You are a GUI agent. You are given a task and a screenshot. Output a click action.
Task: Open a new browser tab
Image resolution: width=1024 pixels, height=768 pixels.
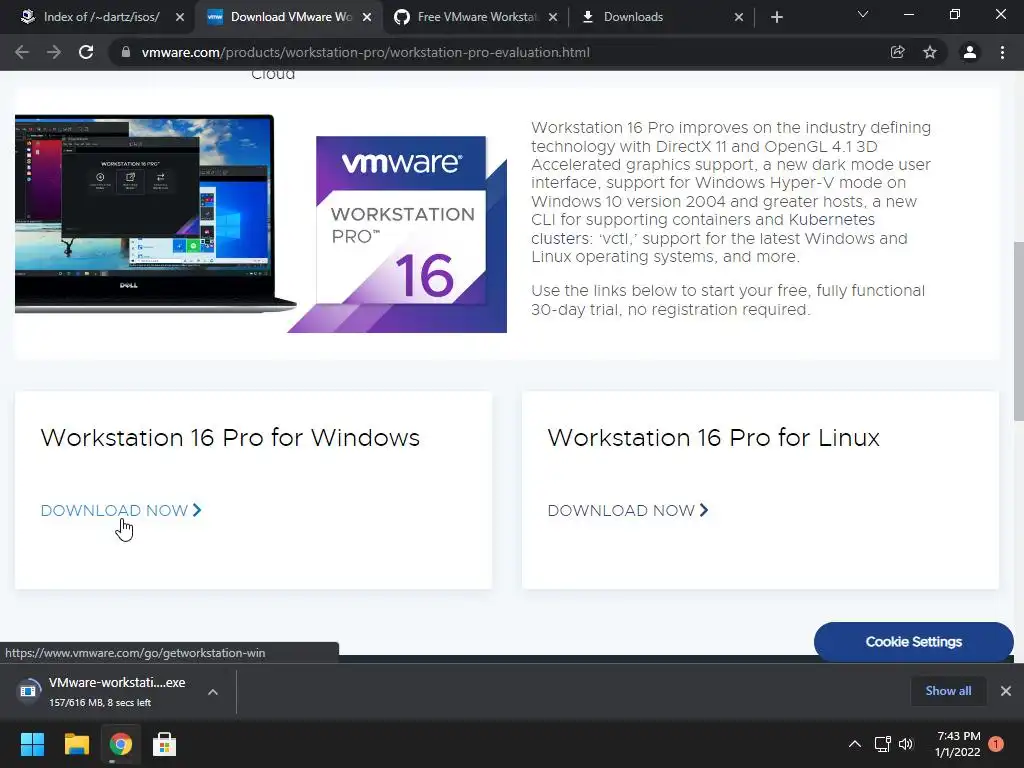[776, 17]
